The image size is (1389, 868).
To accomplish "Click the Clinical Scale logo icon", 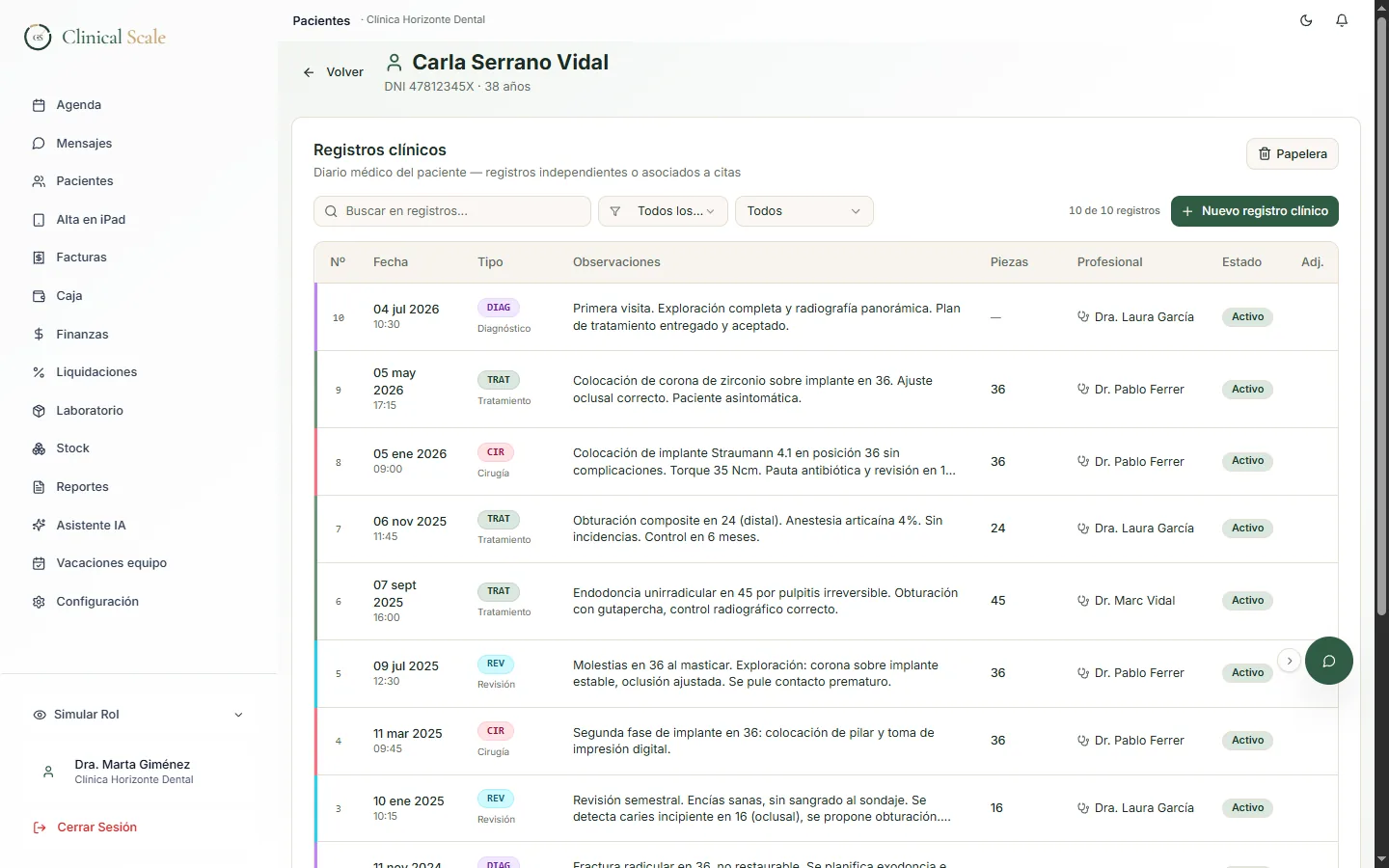I will [x=38, y=37].
